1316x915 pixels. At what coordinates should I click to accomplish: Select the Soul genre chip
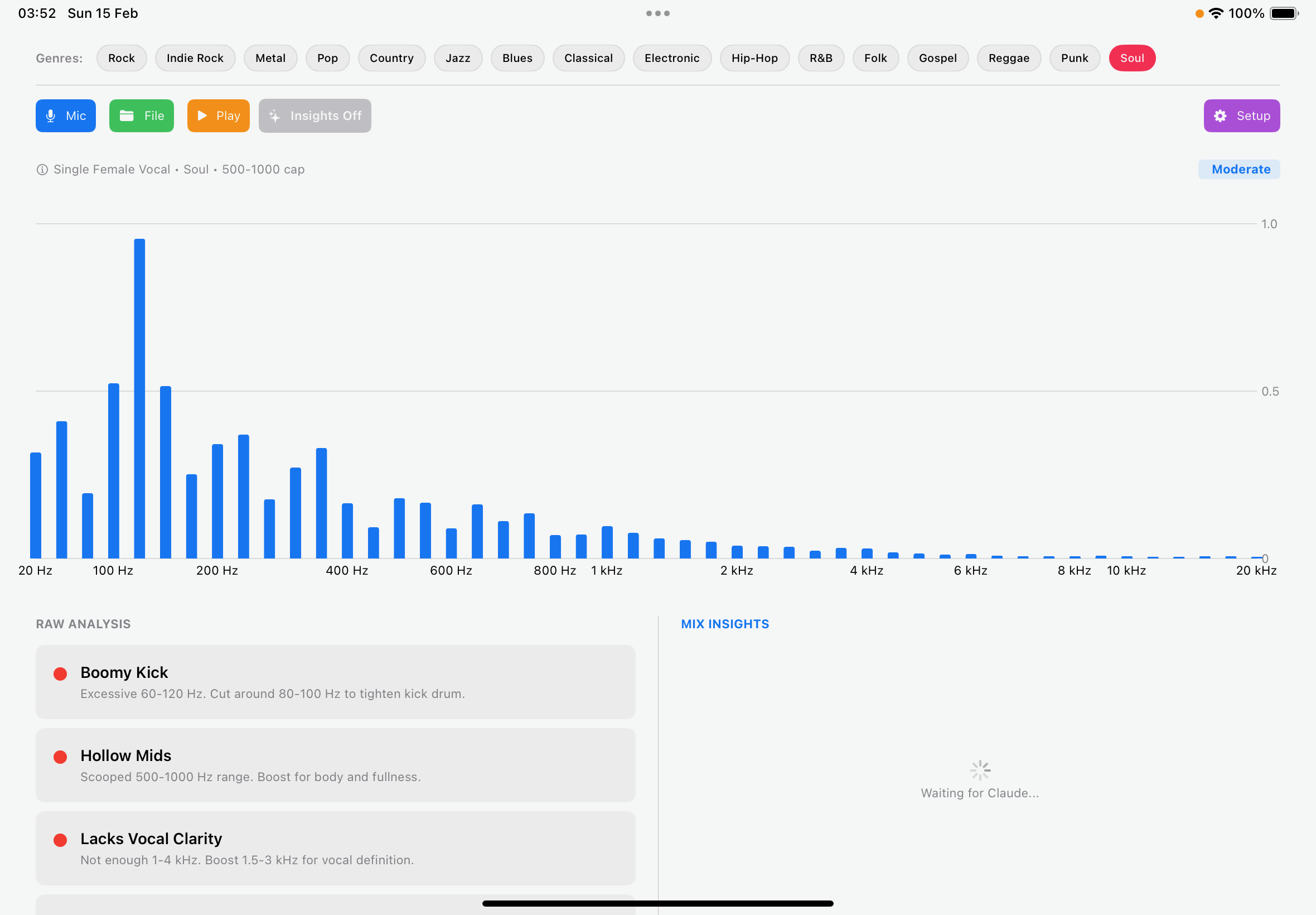point(1131,58)
